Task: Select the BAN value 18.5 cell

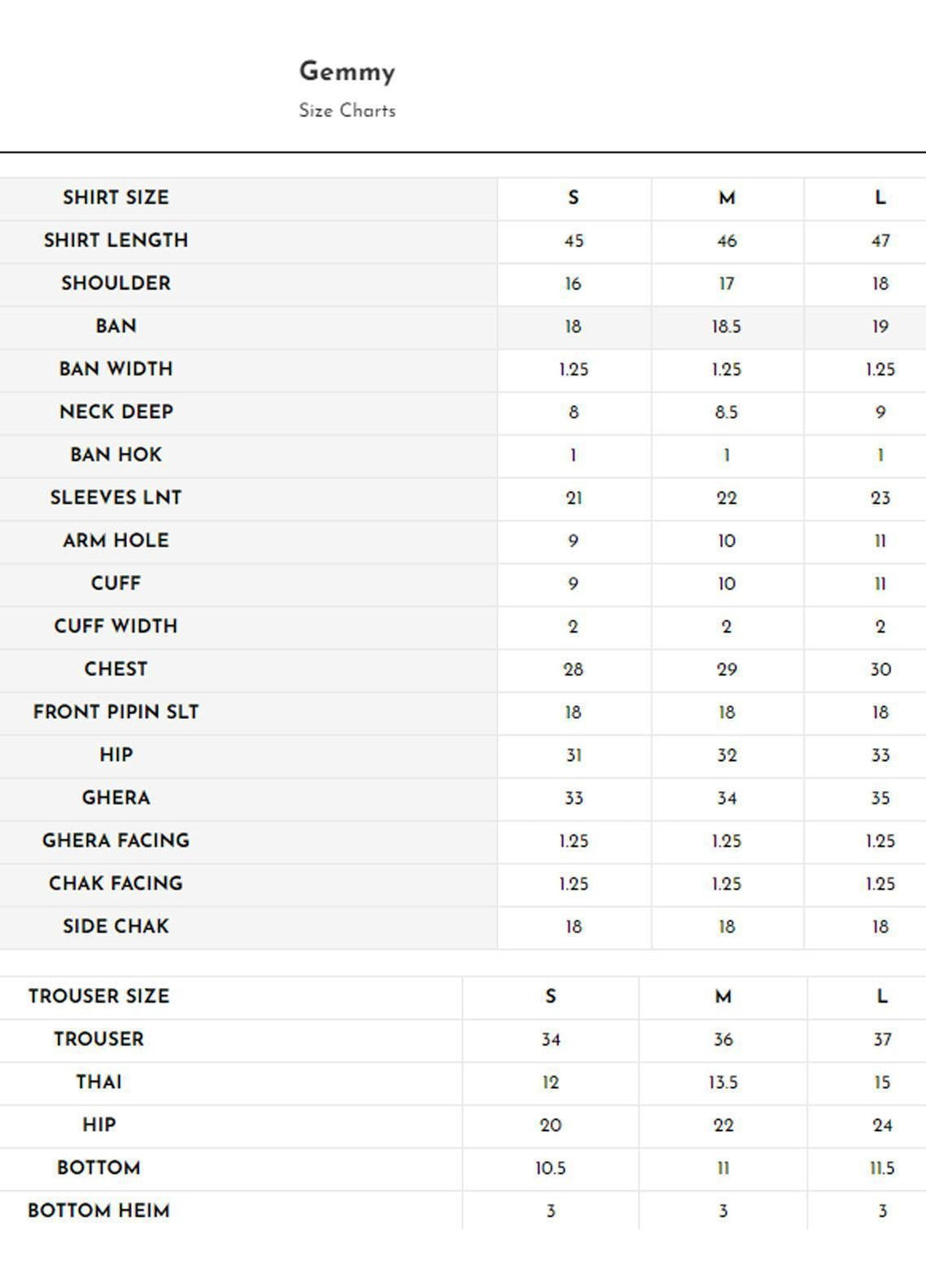Action: tap(726, 326)
